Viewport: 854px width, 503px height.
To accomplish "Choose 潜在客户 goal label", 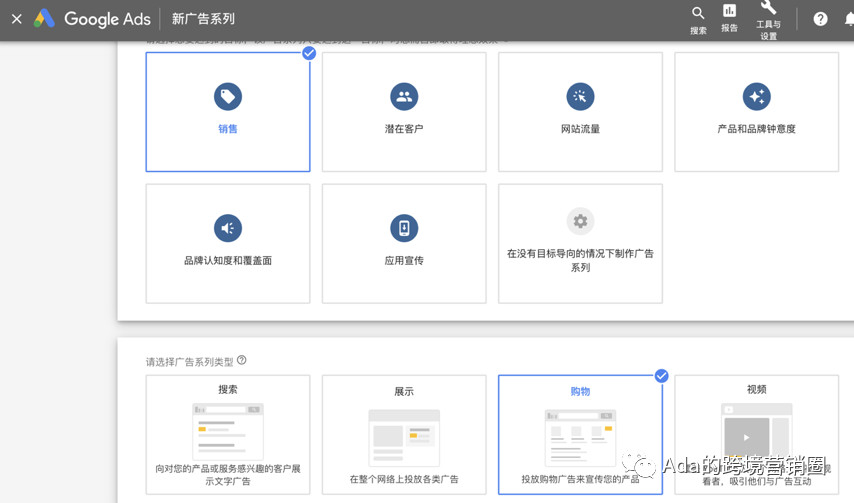I will (x=404, y=129).
